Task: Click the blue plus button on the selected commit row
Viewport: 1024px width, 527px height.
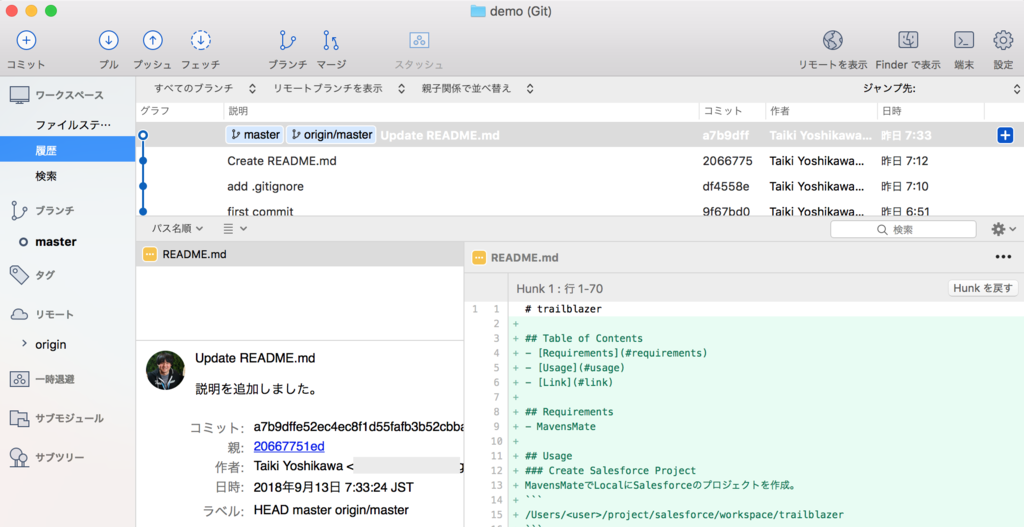Action: (1005, 135)
